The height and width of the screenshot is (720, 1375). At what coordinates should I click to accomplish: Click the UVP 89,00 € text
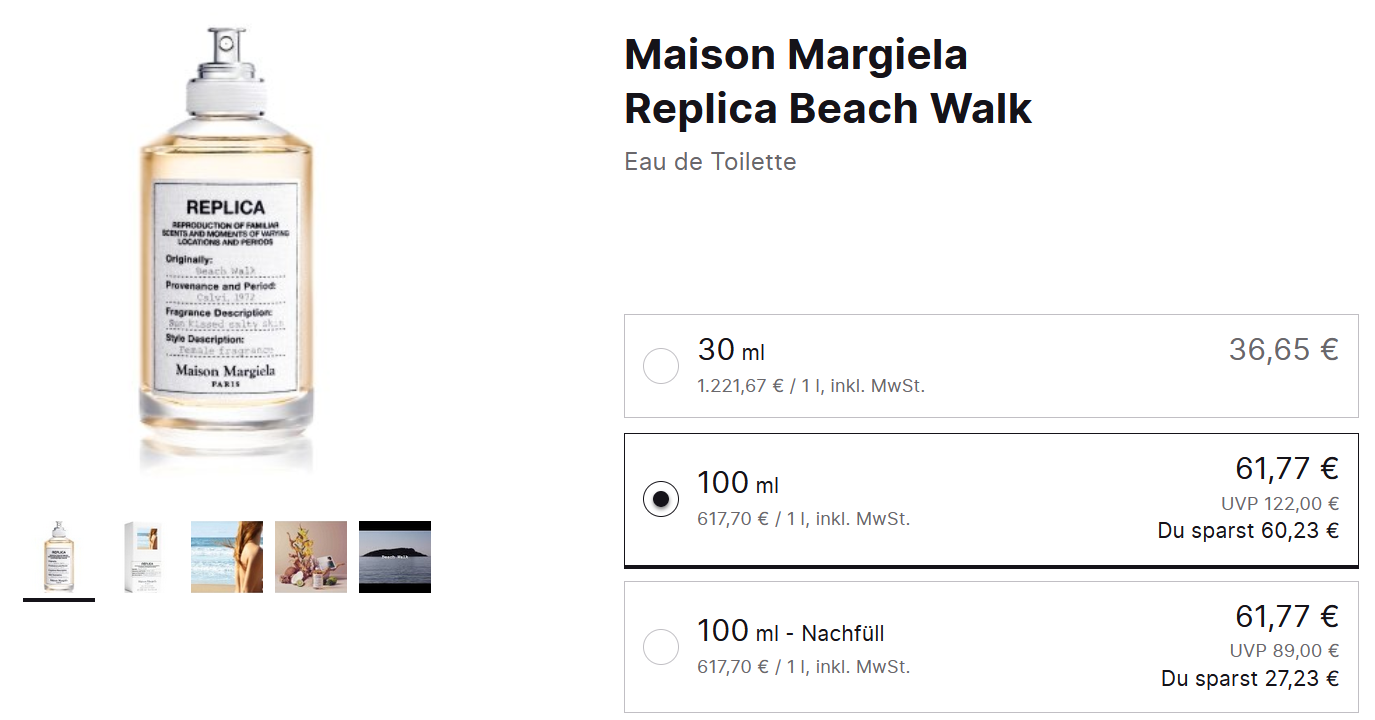[1284, 651]
